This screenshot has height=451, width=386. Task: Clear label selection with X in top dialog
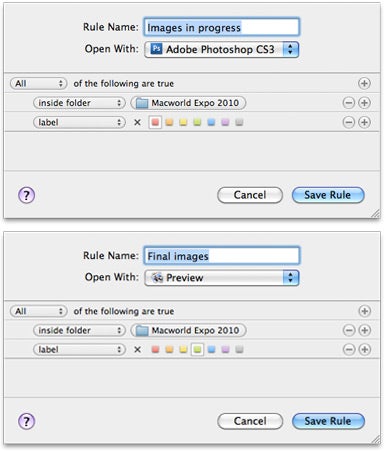pos(137,122)
